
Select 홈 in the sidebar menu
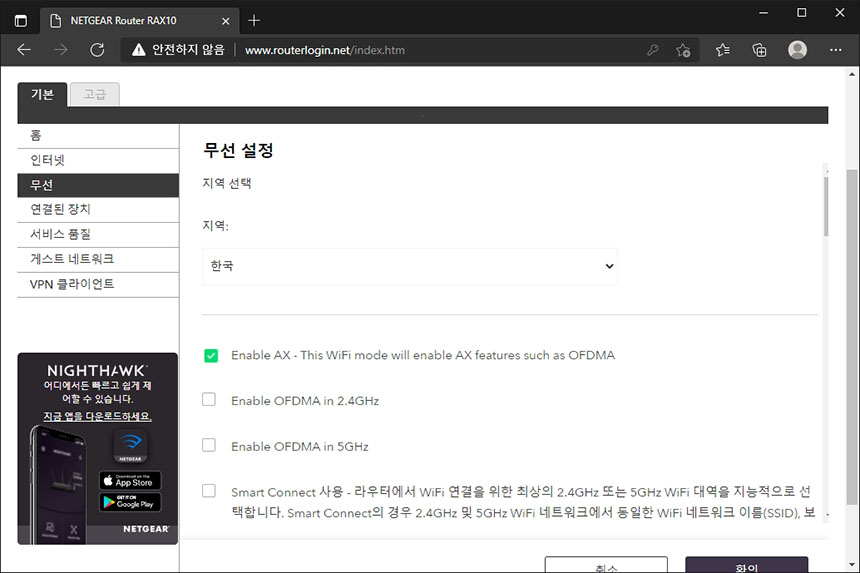[98, 135]
